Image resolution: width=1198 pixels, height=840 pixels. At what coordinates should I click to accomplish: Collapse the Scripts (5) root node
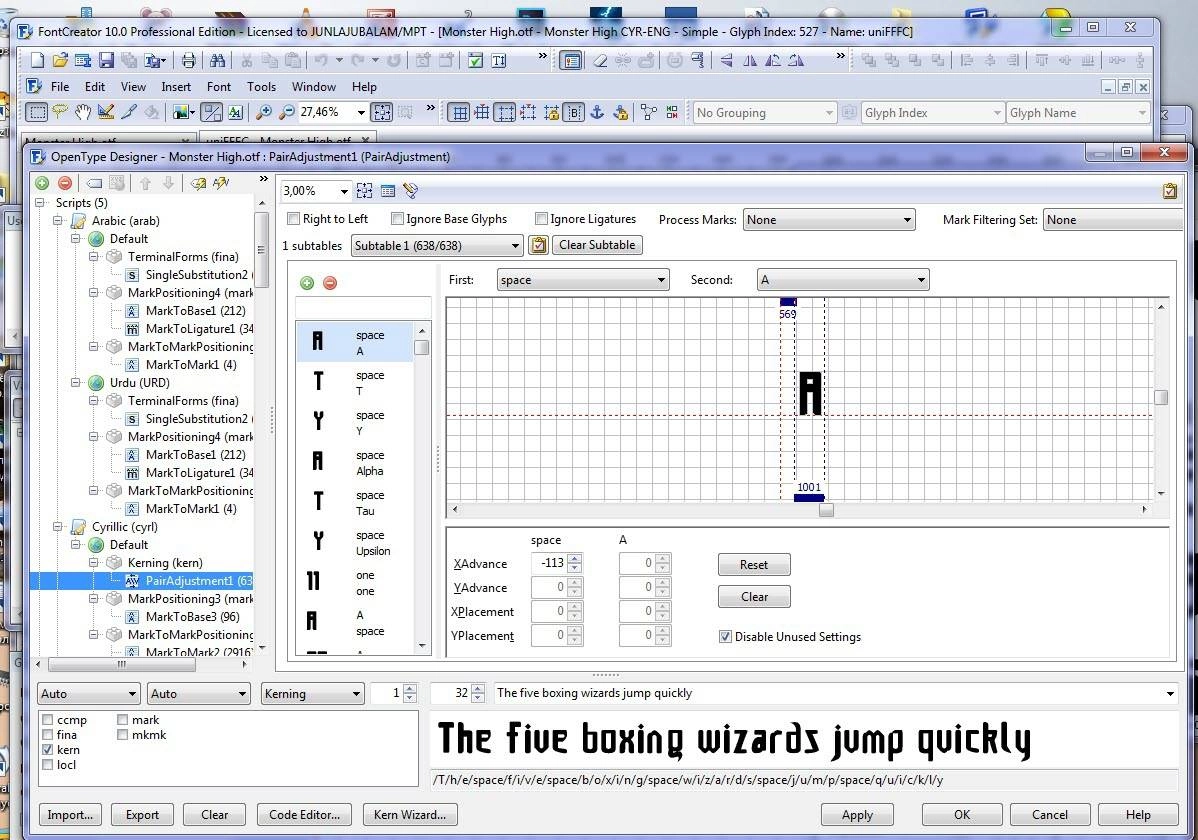40,203
